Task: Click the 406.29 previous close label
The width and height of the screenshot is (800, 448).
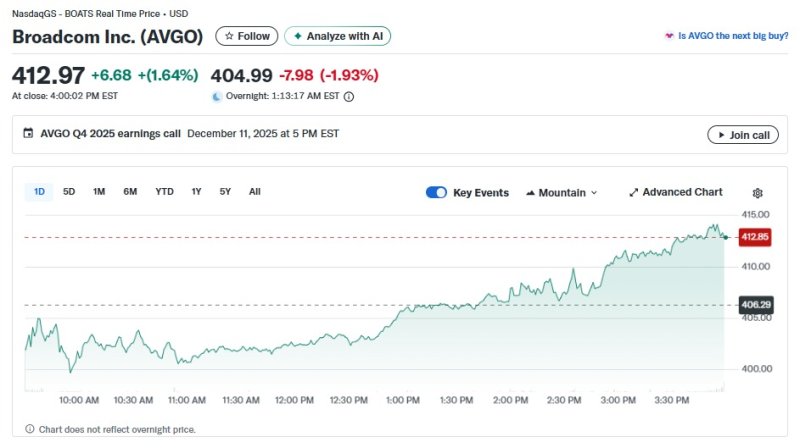Action: click(x=755, y=304)
